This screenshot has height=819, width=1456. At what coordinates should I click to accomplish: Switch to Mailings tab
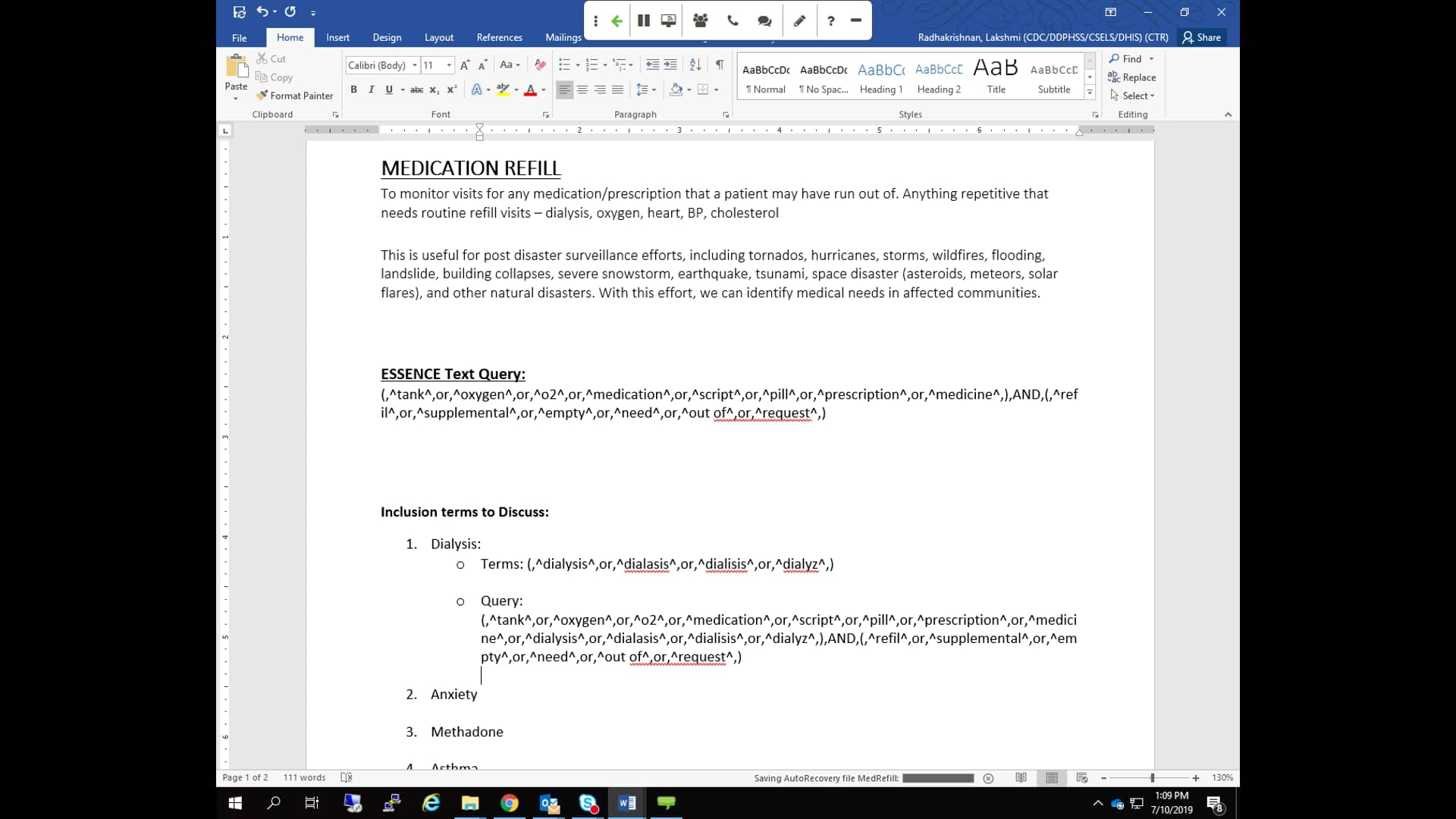[563, 37]
